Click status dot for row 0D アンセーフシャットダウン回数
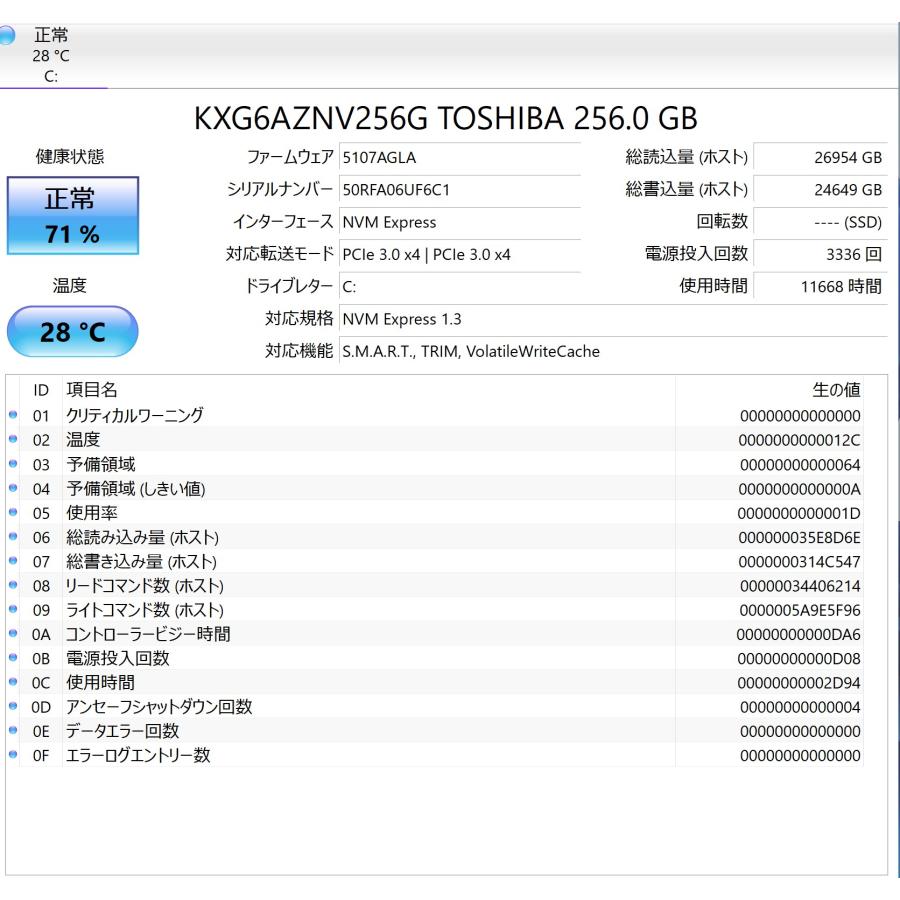 tap(13, 706)
